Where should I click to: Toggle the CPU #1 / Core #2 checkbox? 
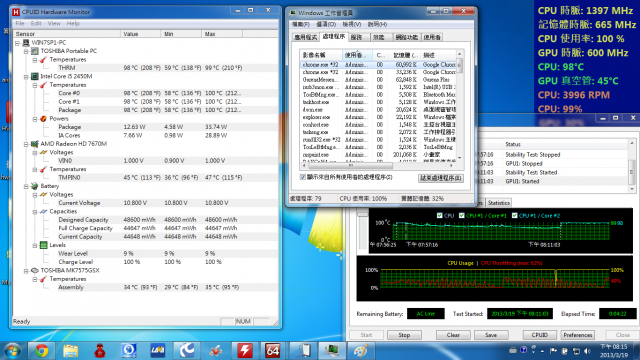(514, 216)
